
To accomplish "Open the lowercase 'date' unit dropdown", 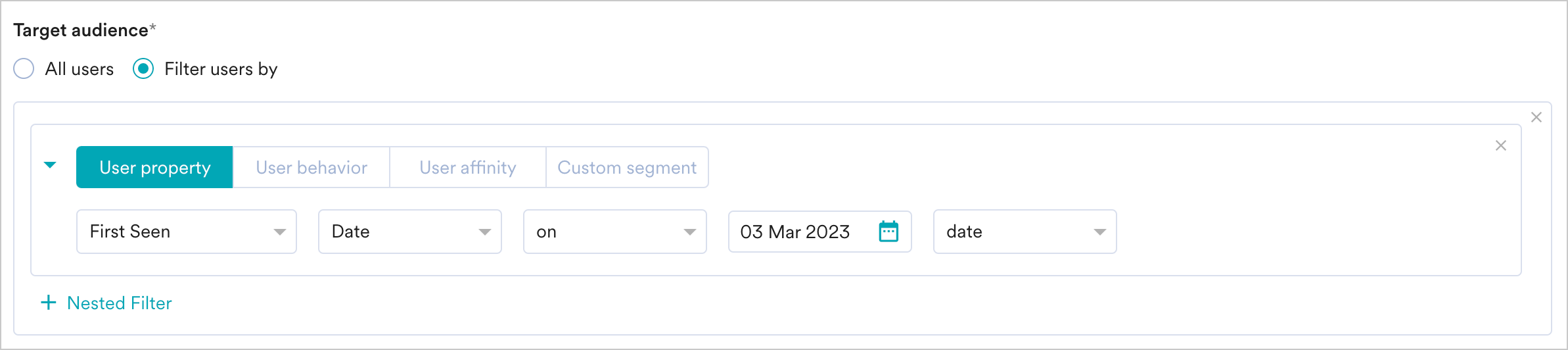I will (1025, 232).
